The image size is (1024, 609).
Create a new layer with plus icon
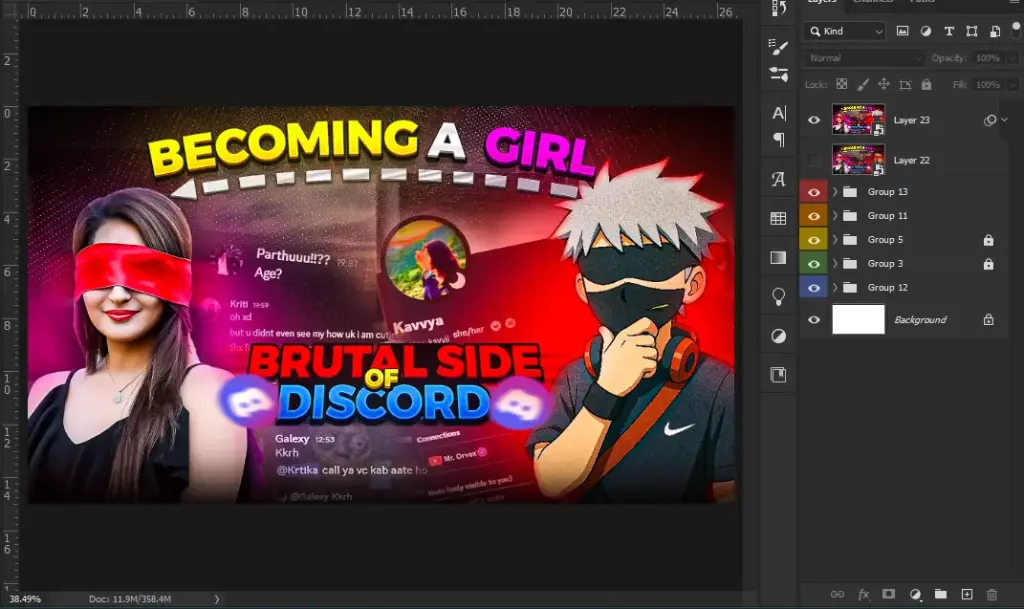pyautogui.click(x=967, y=594)
